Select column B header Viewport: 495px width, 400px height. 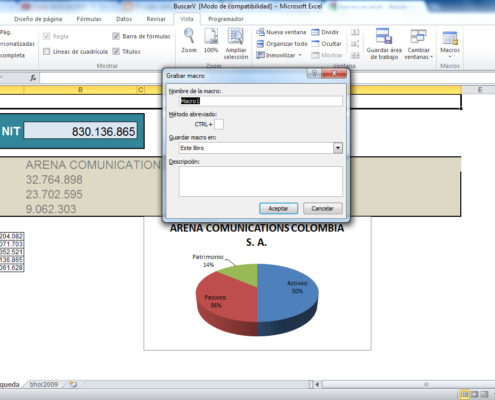pos(80,90)
